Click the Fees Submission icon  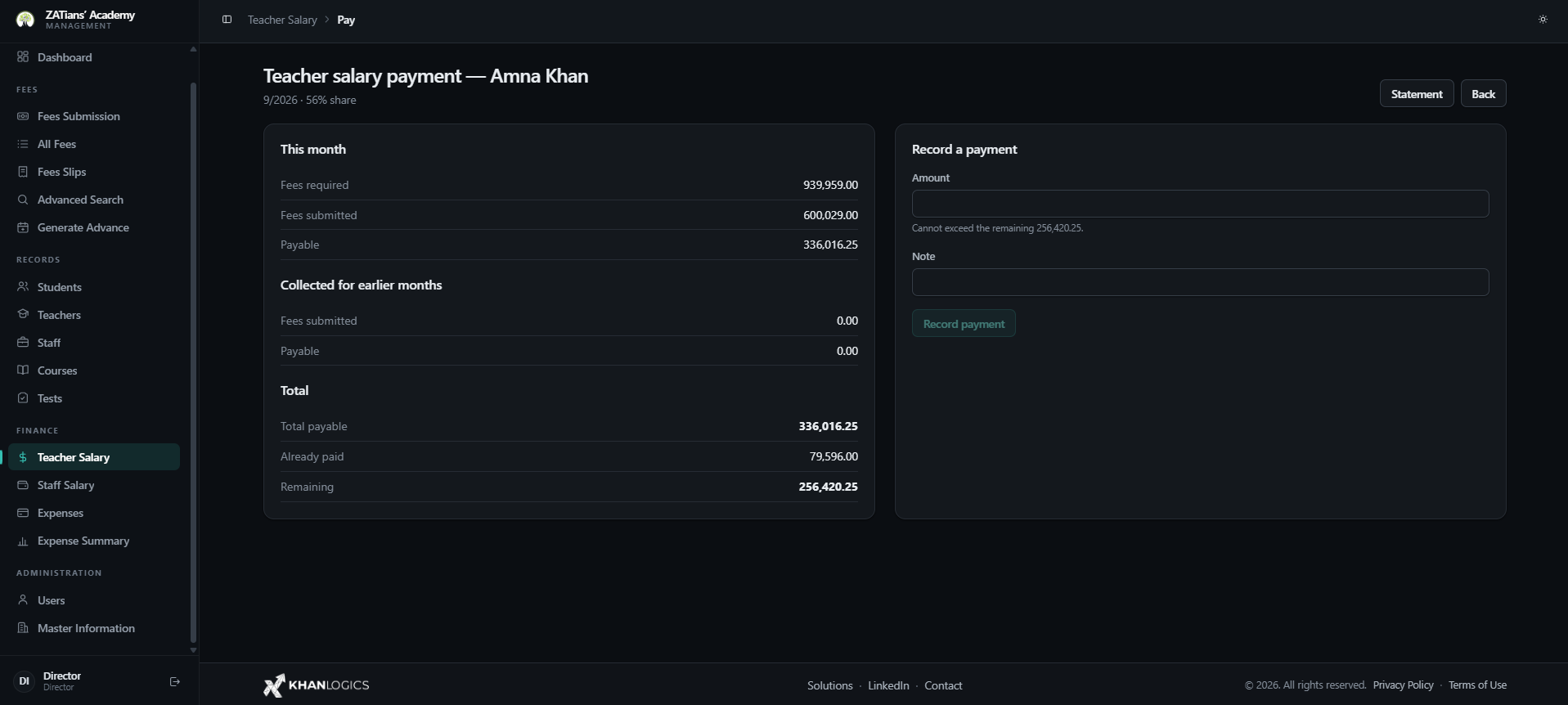23,116
